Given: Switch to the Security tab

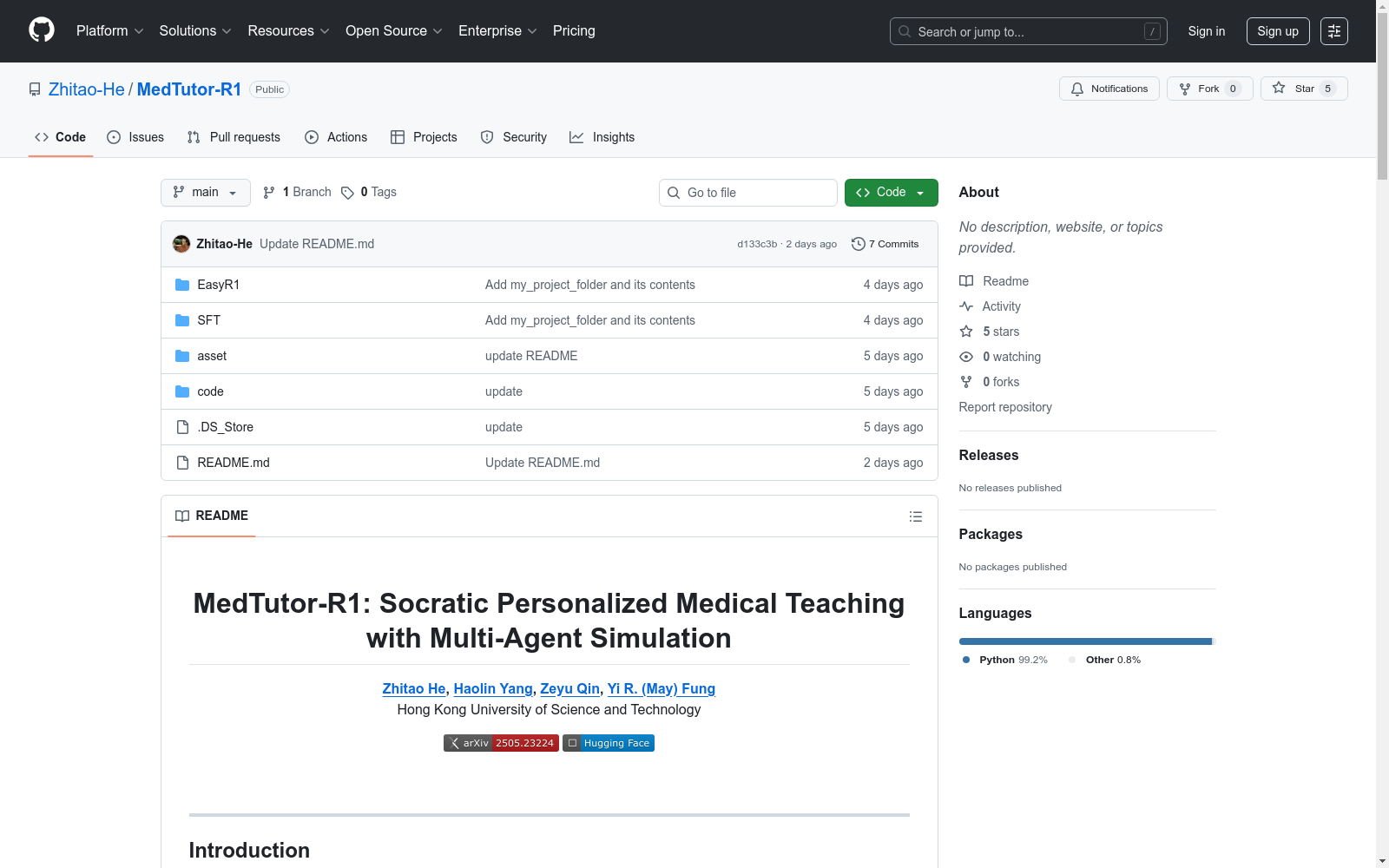Looking at the screenshot, I should pos(514,137).
